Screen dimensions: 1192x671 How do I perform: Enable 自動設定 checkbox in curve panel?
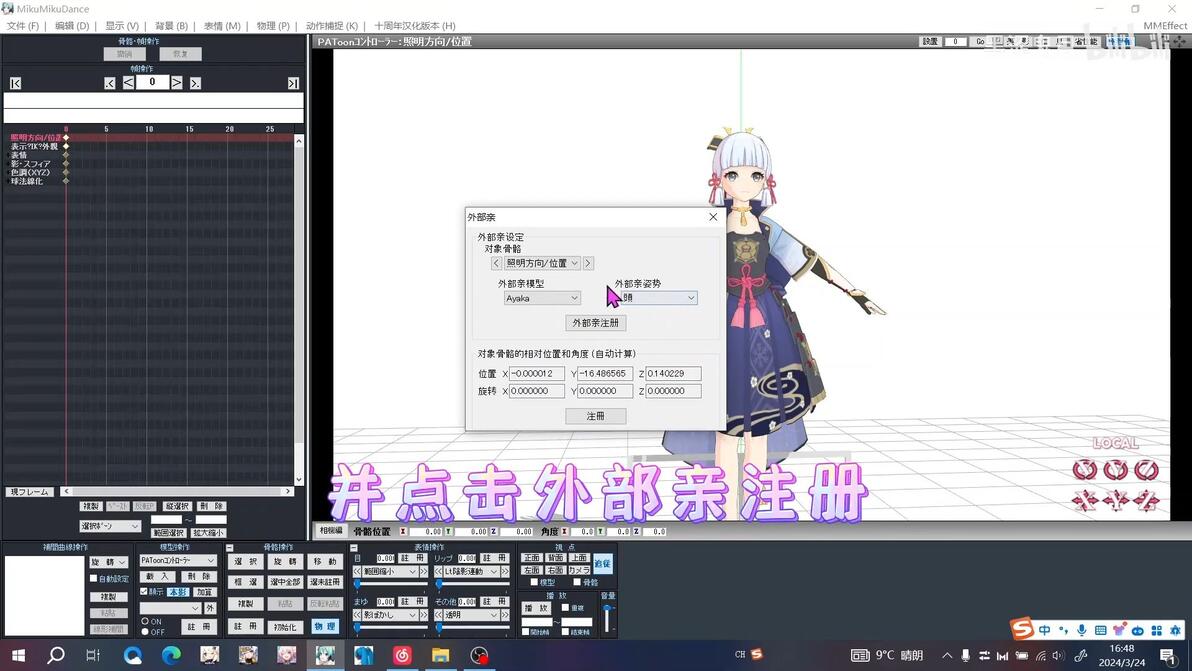click(94, 578)
